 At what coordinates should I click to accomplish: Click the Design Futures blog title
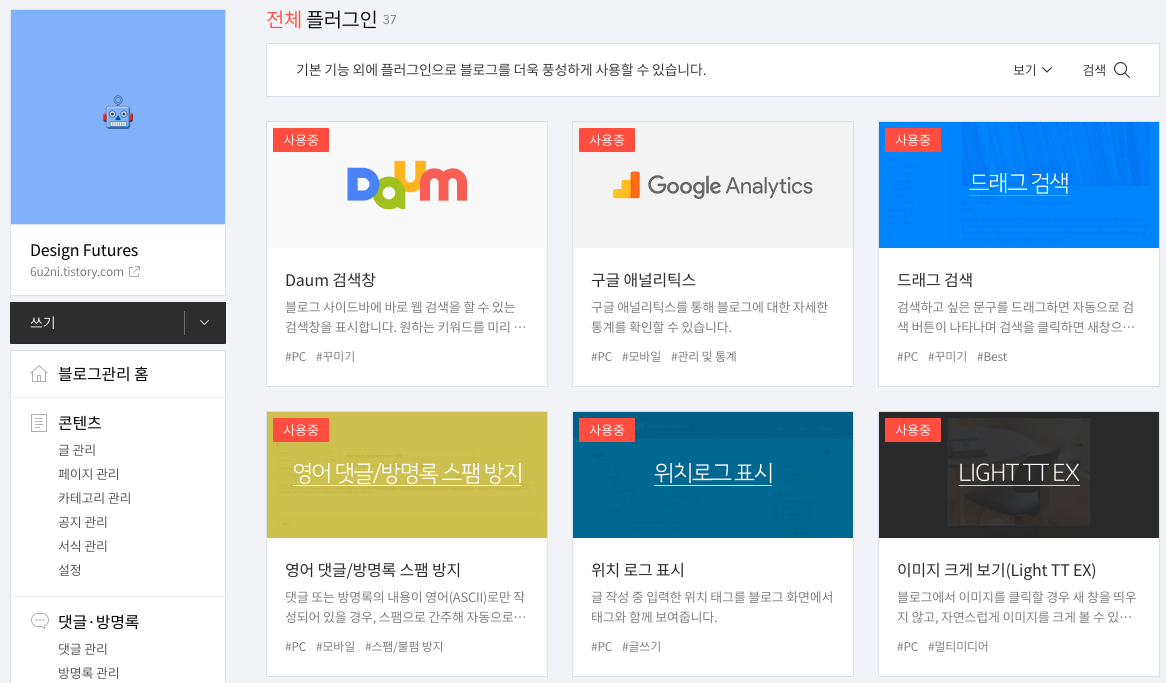(84, 250)
